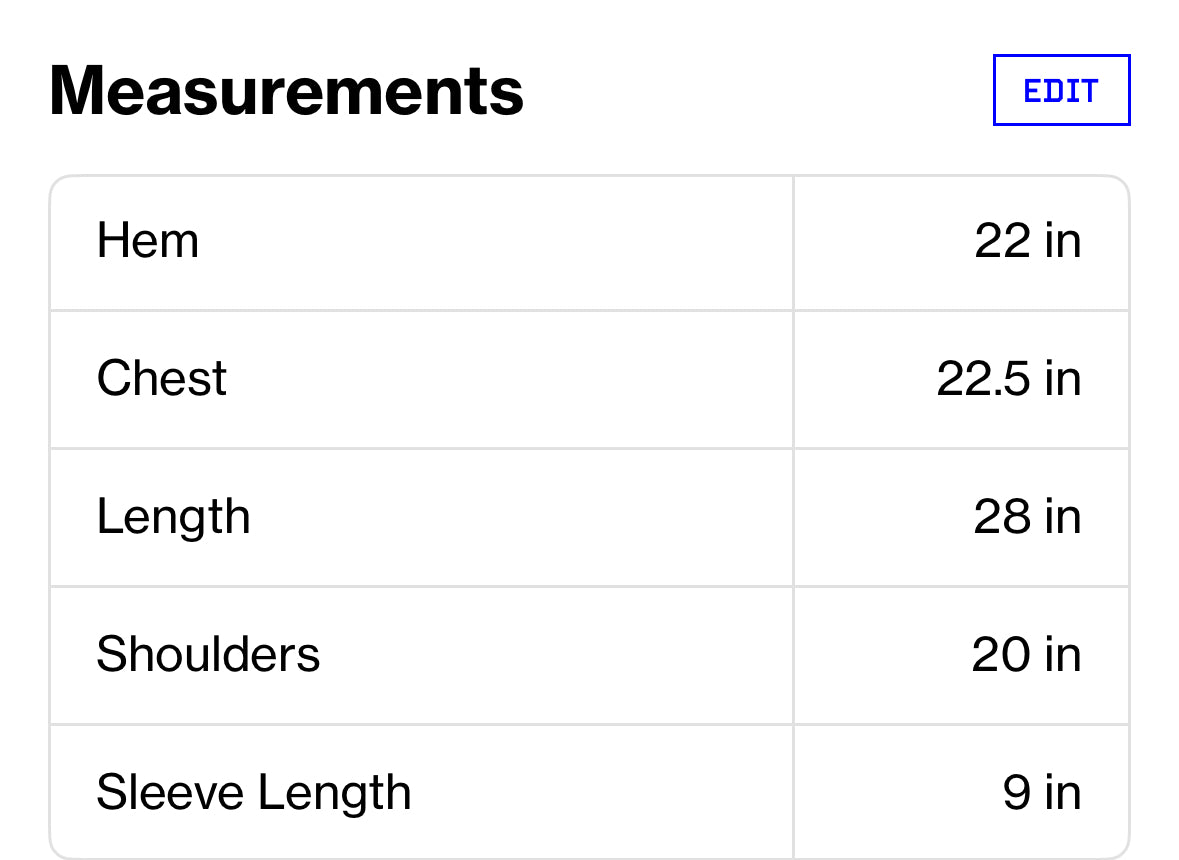Click the 'in' unit beside 28
1179x860 pixels.
click(1063, 517)
